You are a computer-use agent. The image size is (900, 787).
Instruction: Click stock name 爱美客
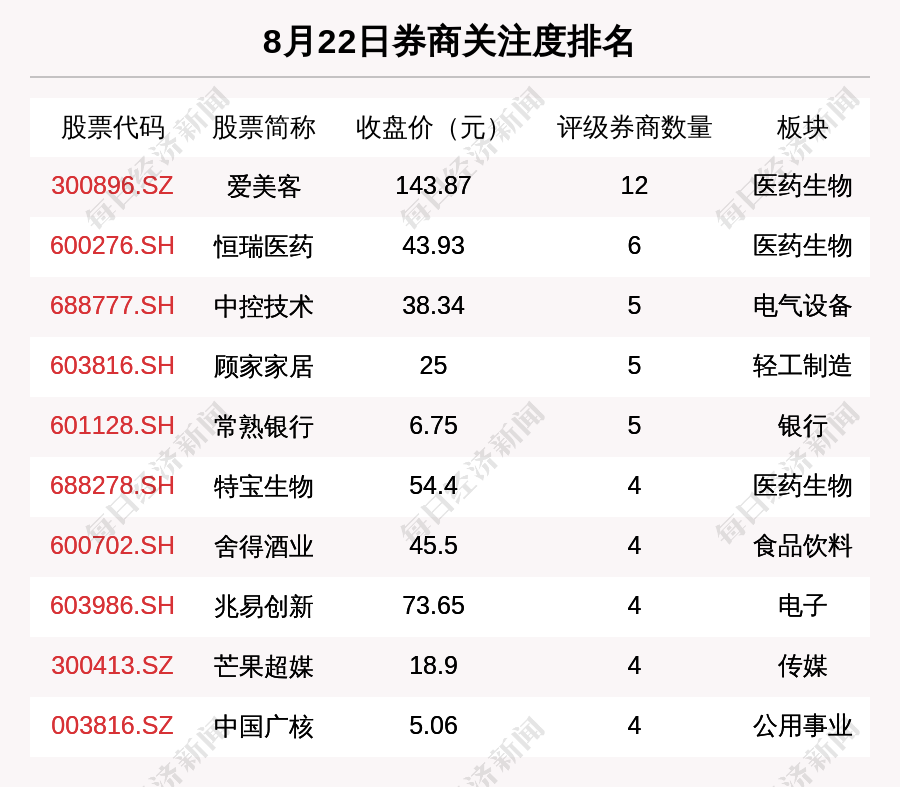(263, 187)
